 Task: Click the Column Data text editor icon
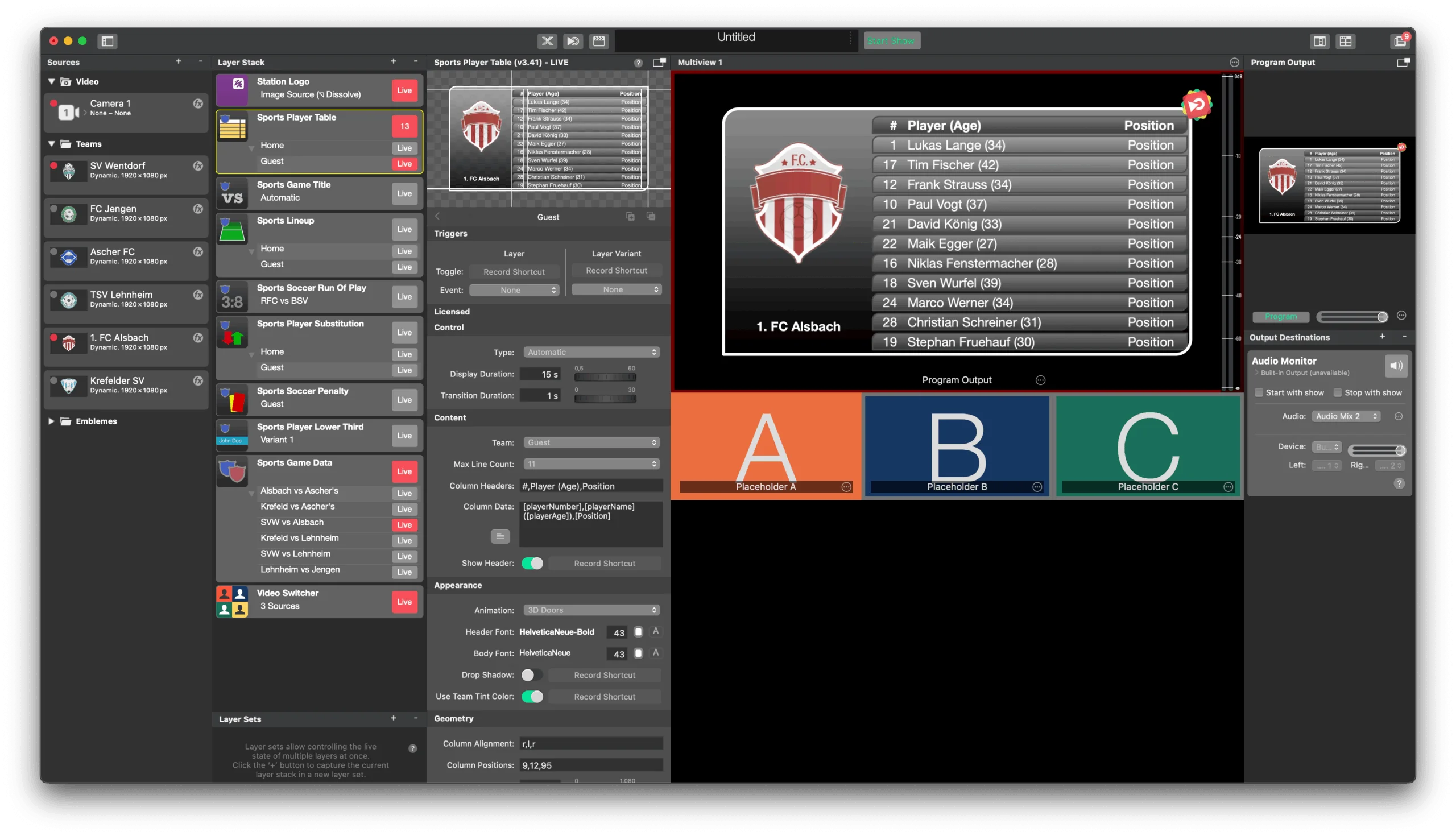pyautogui.click(x=500, y=536)
